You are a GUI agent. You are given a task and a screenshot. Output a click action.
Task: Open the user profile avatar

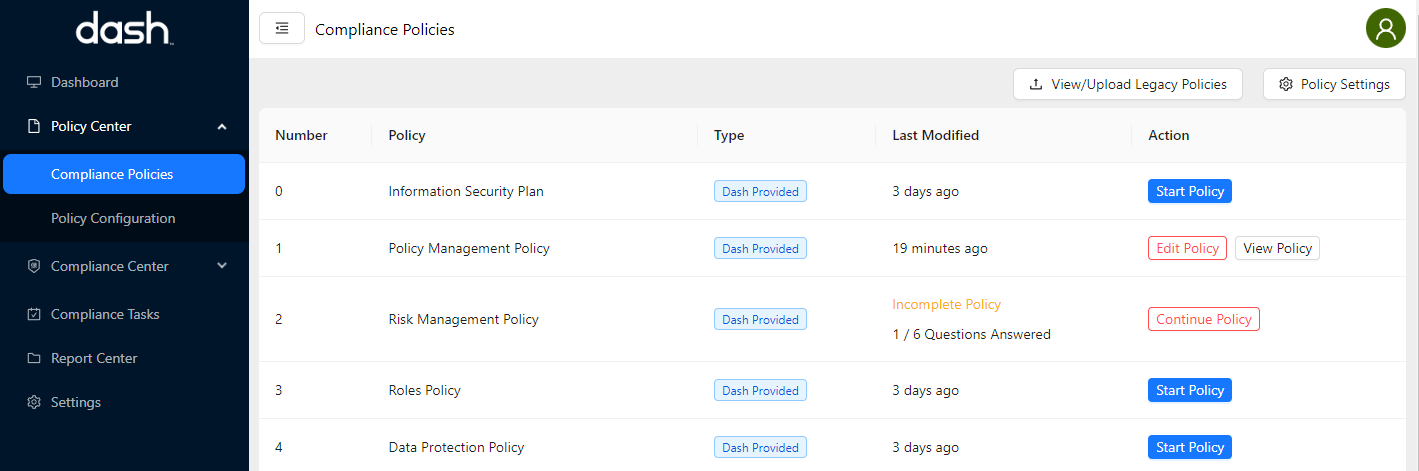pyautogui.click(x=1385, y=28)
